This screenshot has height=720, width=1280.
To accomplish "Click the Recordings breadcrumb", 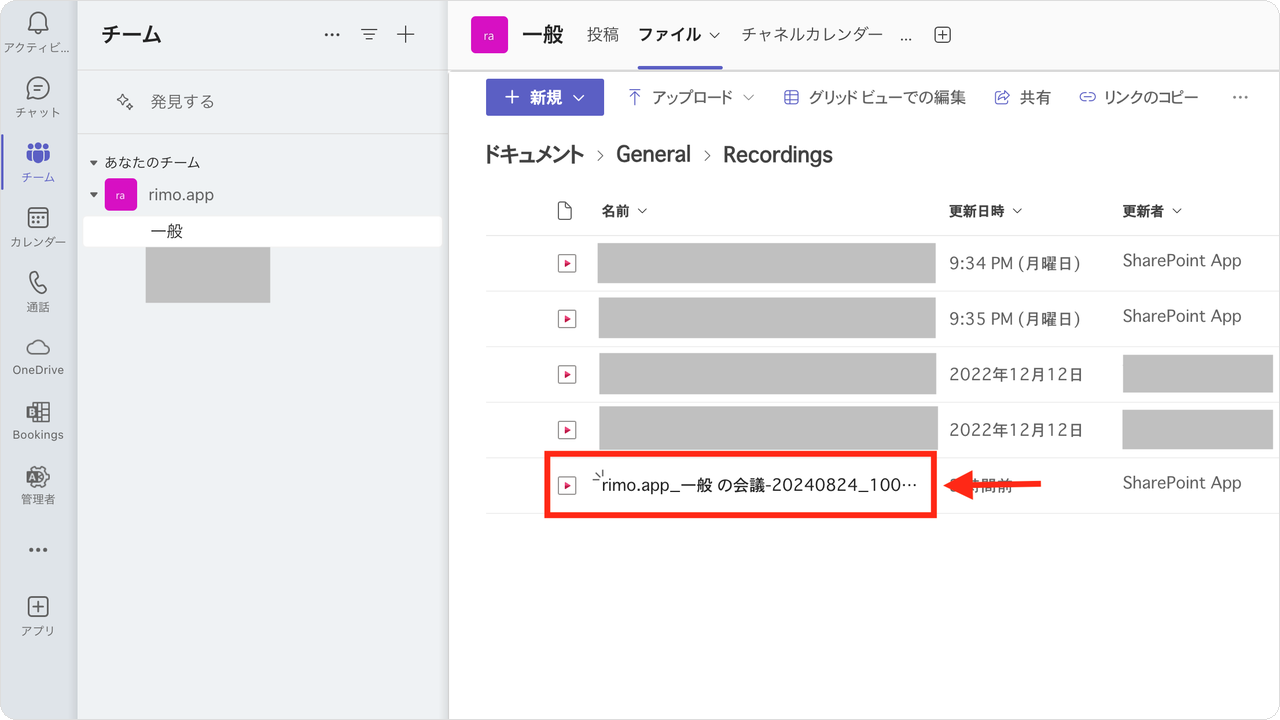I will pos(778,154).
